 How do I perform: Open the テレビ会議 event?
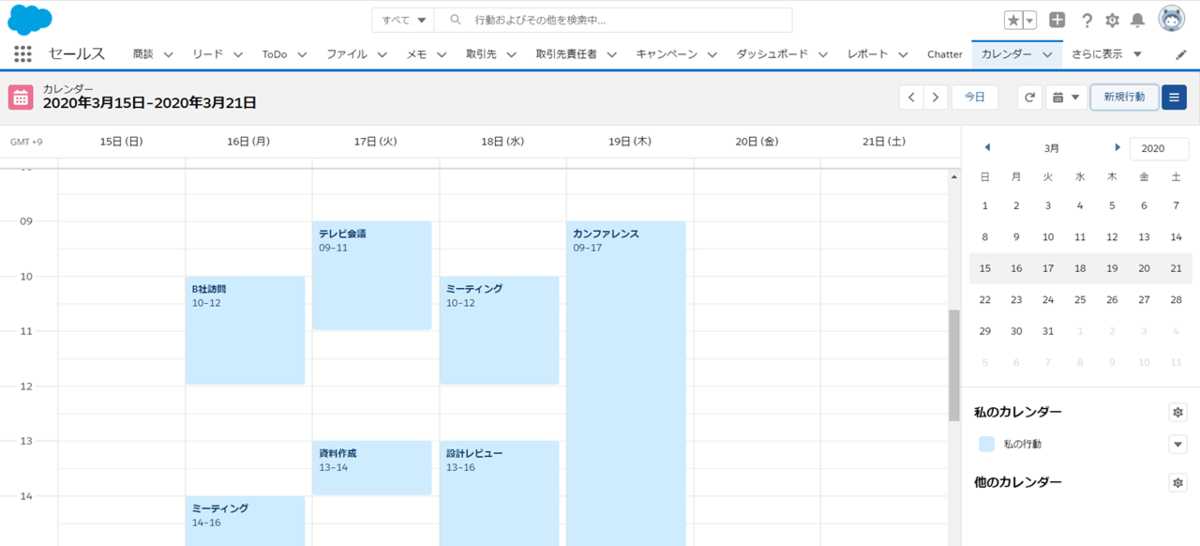[x=372, y=275]
